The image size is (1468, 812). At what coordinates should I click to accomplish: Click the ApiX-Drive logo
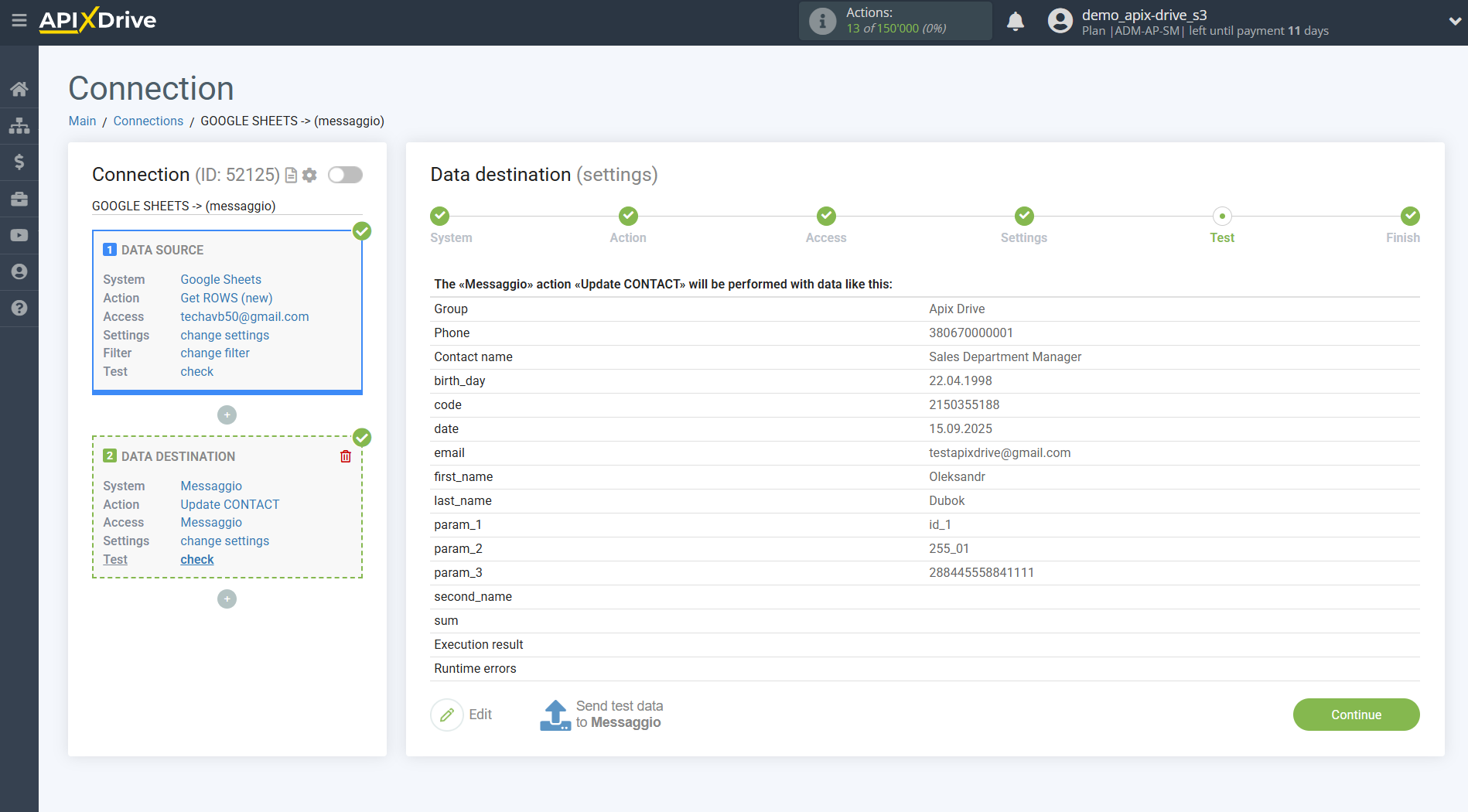(x=97, y=20)
